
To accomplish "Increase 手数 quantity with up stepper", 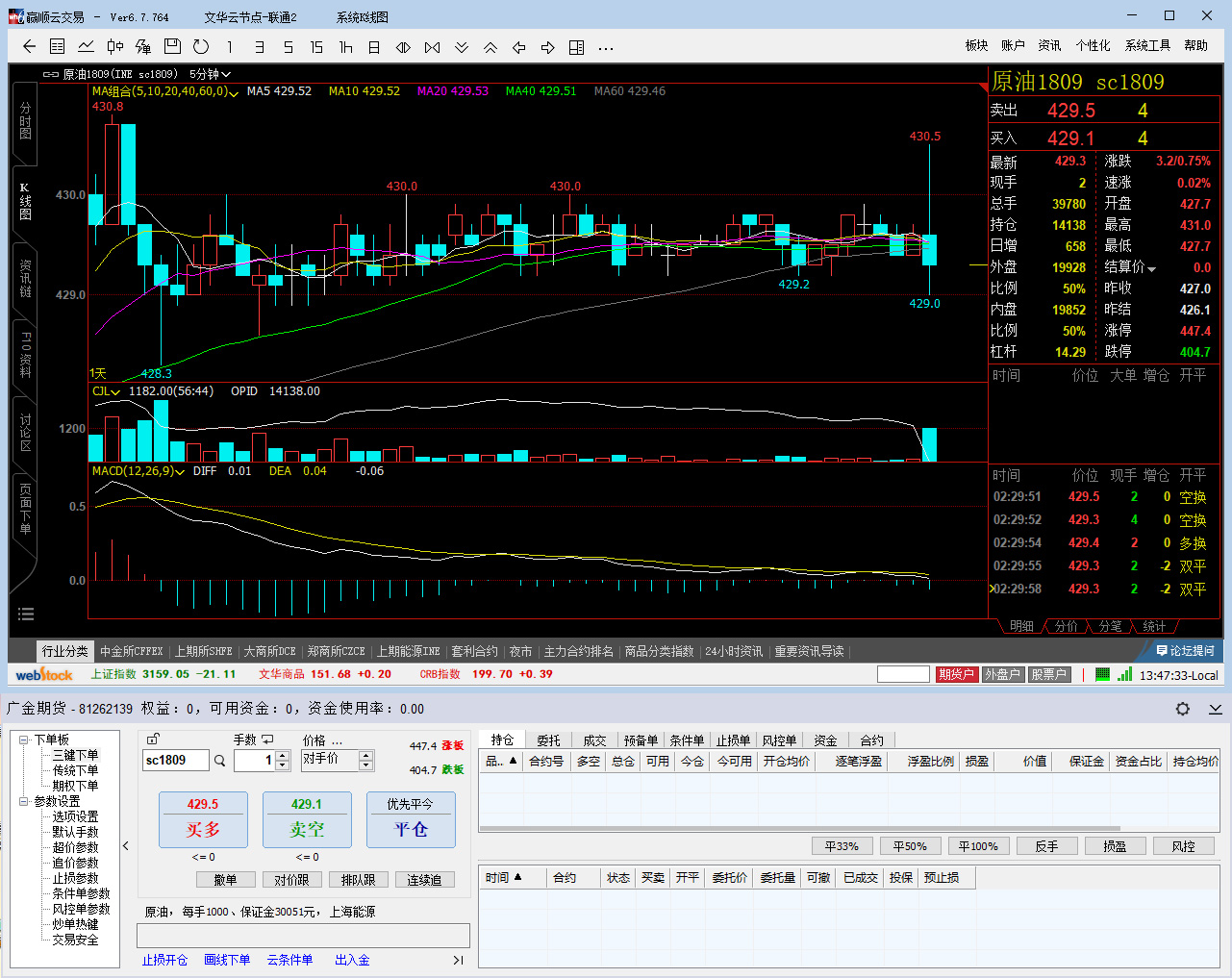I will tap(283, 756).
